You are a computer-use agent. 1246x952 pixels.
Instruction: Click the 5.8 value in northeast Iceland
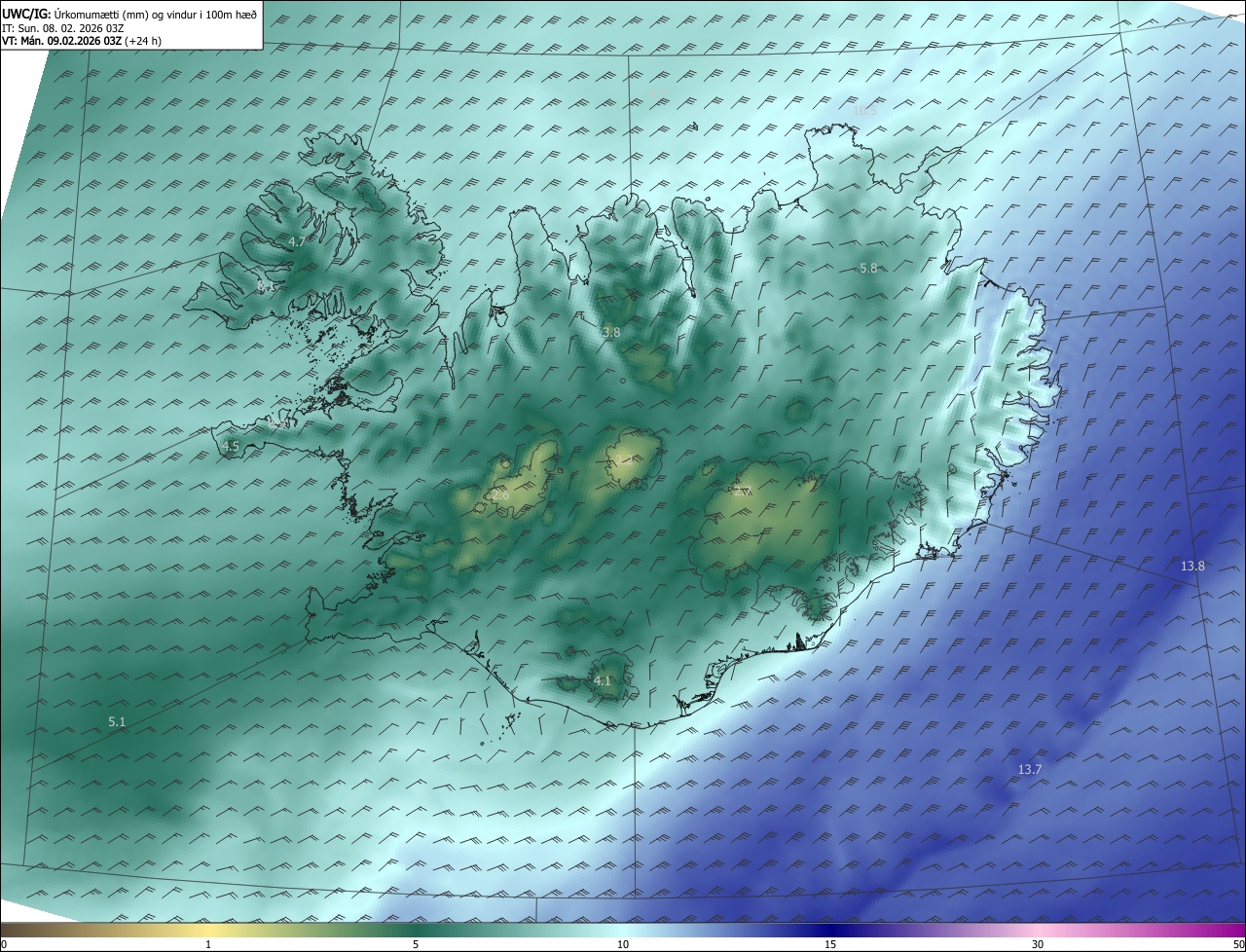pos(868,268)
